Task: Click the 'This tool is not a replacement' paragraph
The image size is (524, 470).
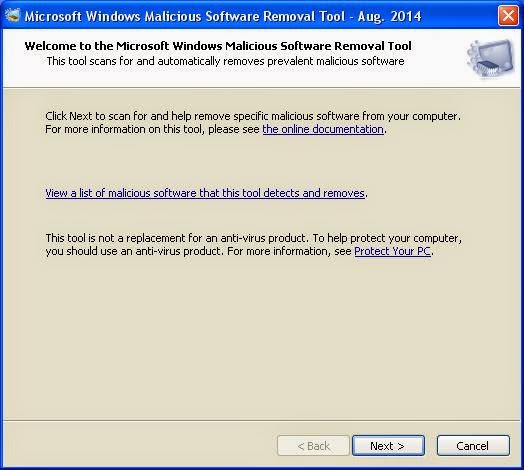Action: tap(254, 245)
